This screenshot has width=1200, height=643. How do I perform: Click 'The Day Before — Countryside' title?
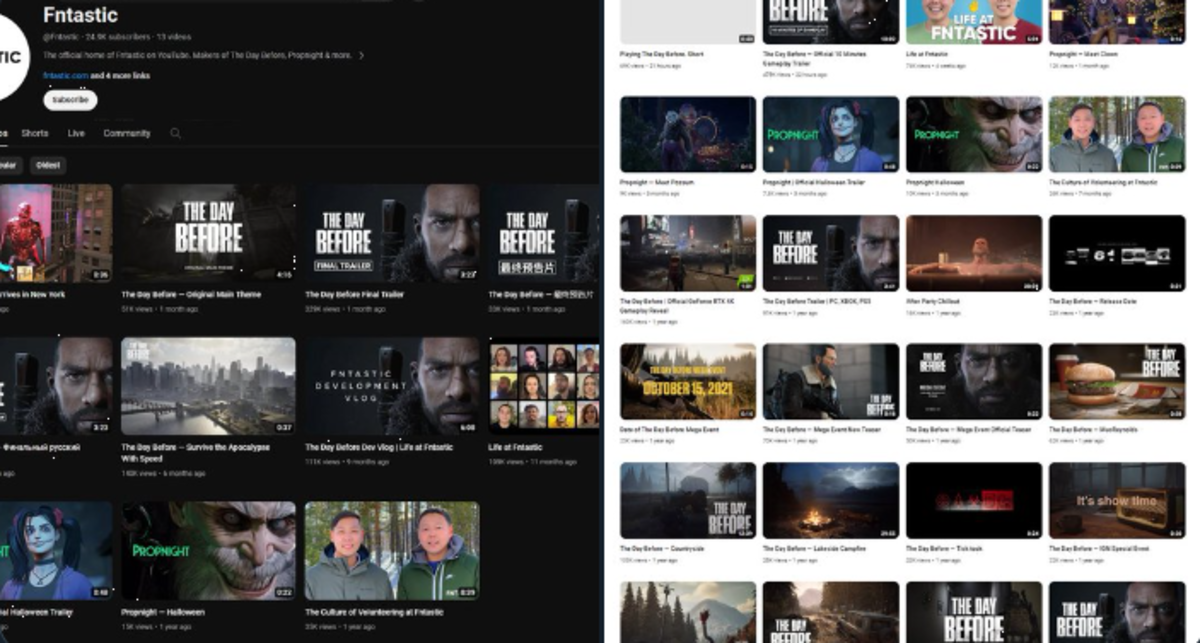662,549
